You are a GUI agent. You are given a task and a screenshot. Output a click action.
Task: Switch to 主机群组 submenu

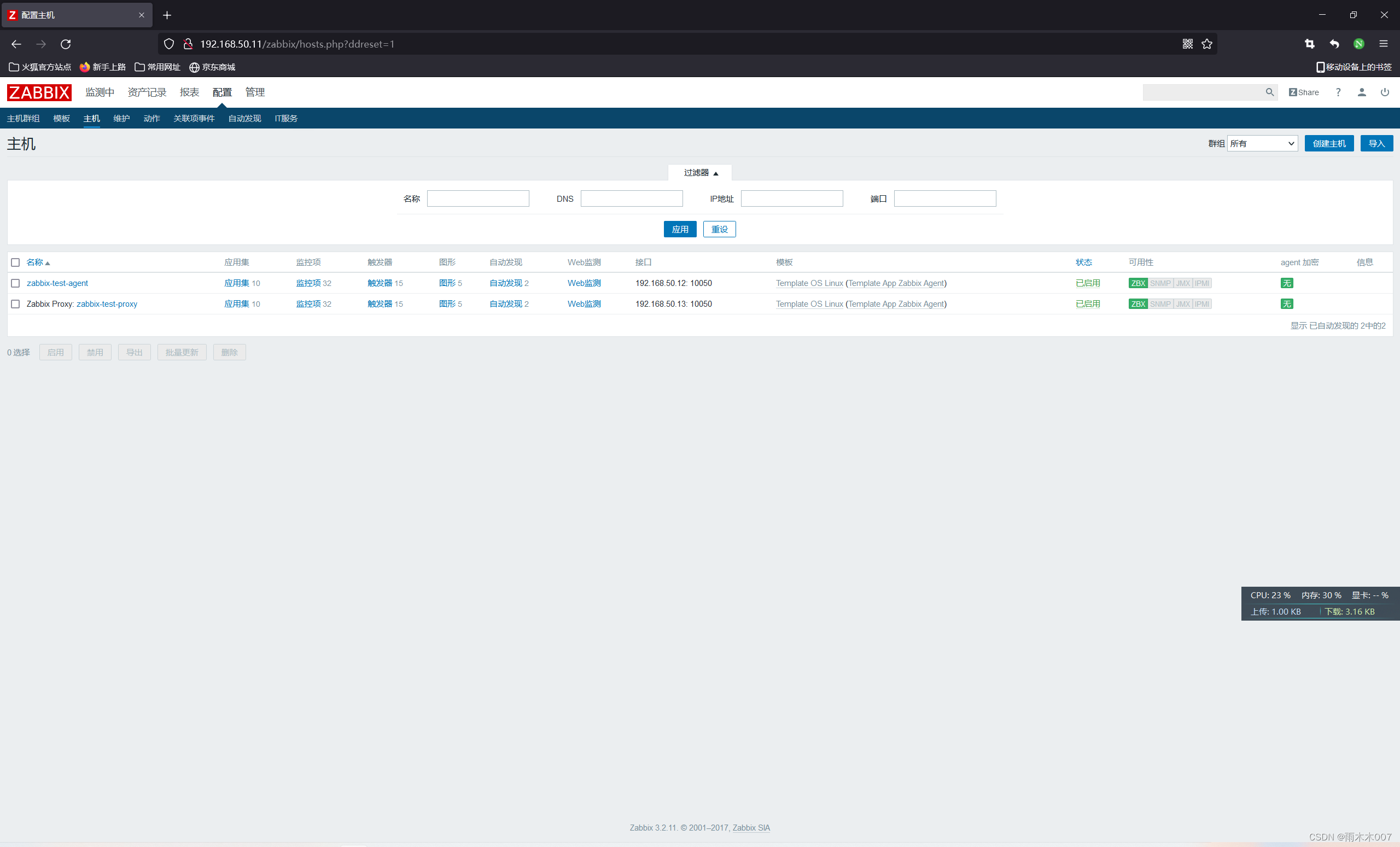(x=24, y=118)
